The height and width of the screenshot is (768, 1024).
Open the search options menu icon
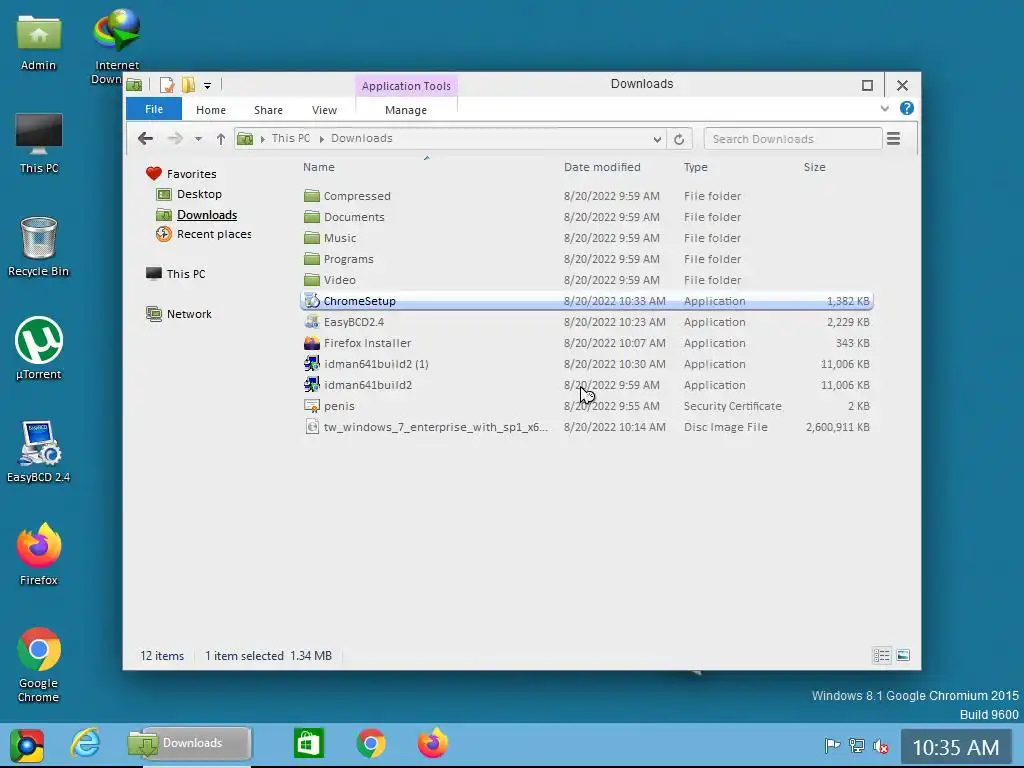coord(893,138)
